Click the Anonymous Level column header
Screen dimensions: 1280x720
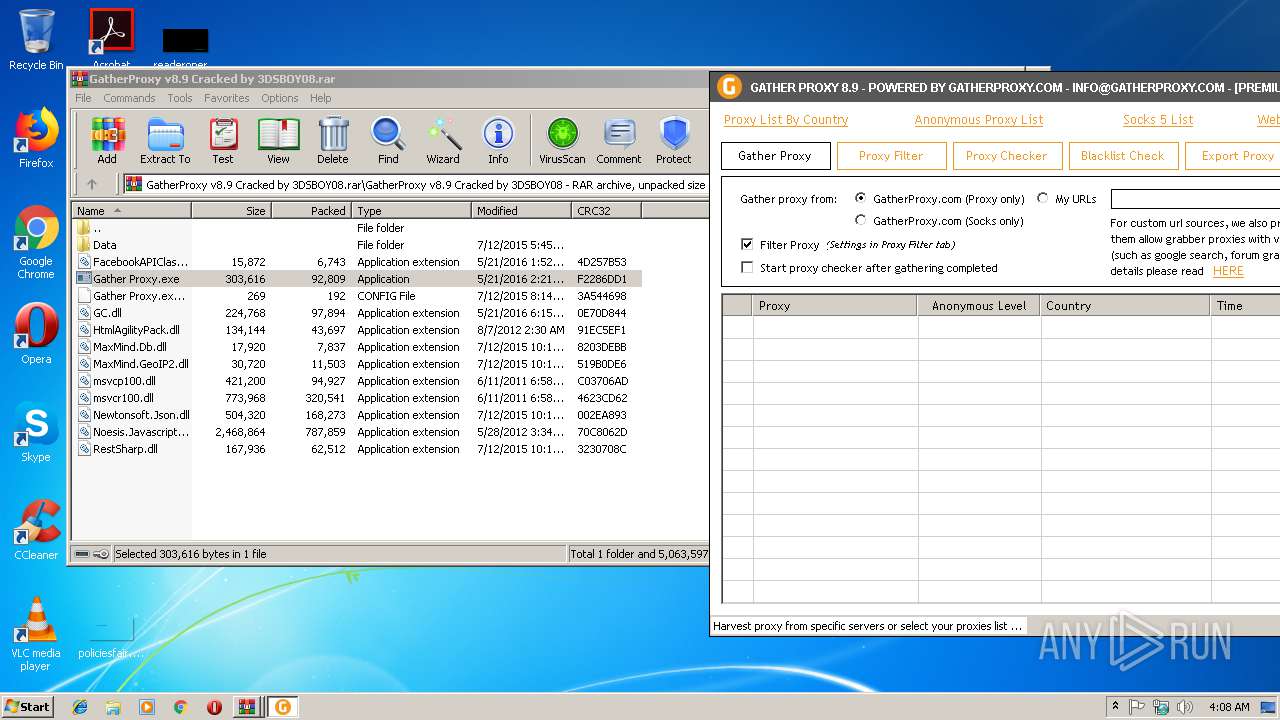coord(979,306)
